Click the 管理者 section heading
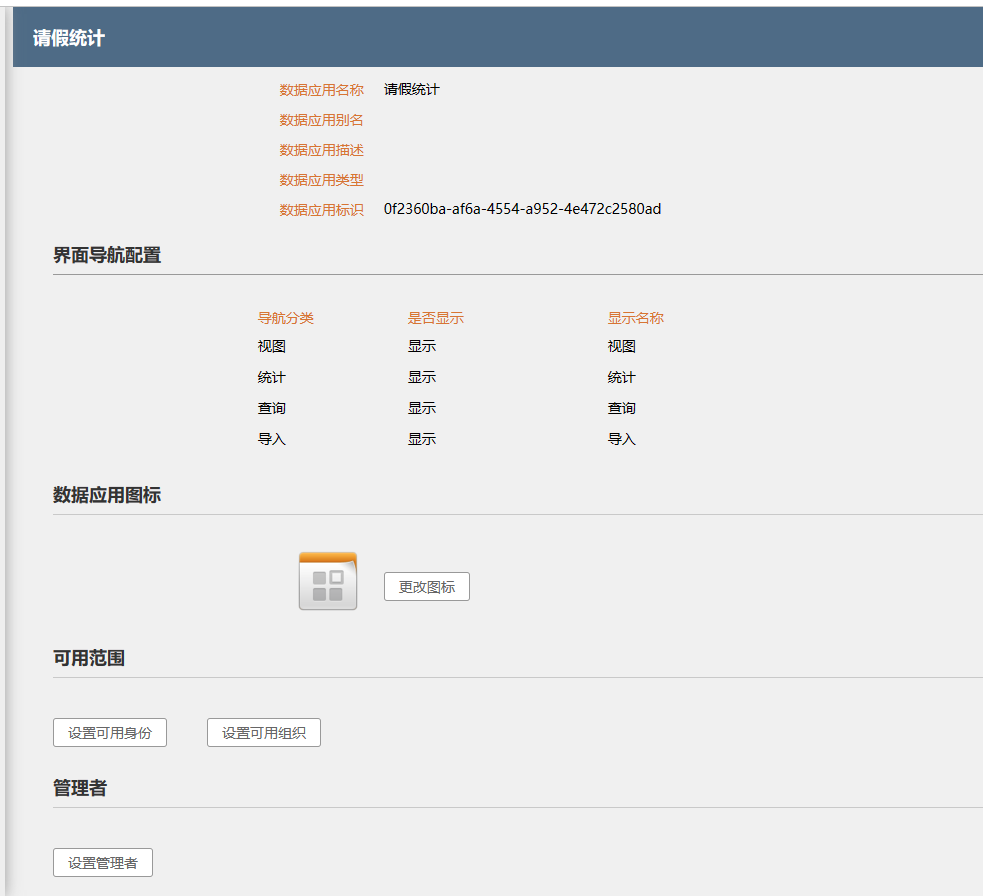983x896 pixels. coord(80,788)
